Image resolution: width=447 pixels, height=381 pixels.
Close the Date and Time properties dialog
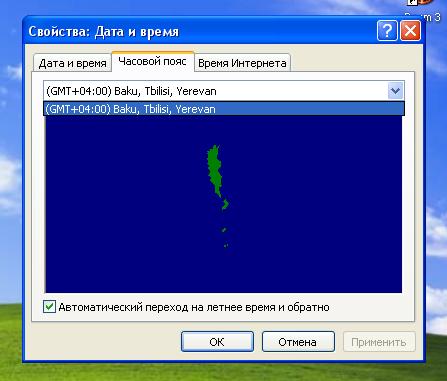(410, 31)
